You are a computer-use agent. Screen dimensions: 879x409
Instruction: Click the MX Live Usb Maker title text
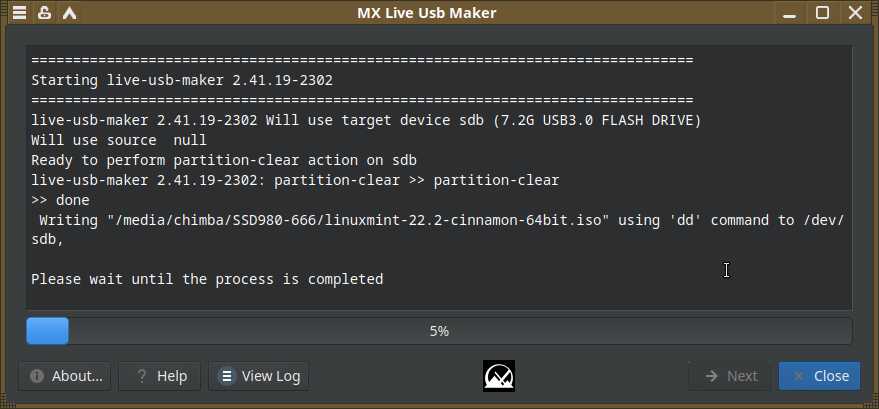tap(426, 13)
